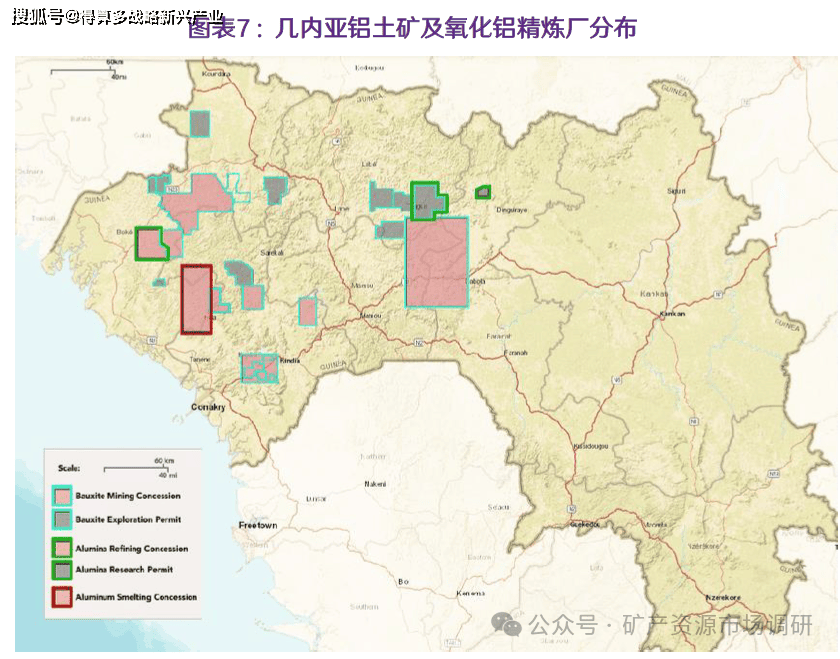This screenshot has width=840, height=659.
Task: Select the Alumina Research Permit legend icon
Action: pyautogui.click(x=62, y=570)
